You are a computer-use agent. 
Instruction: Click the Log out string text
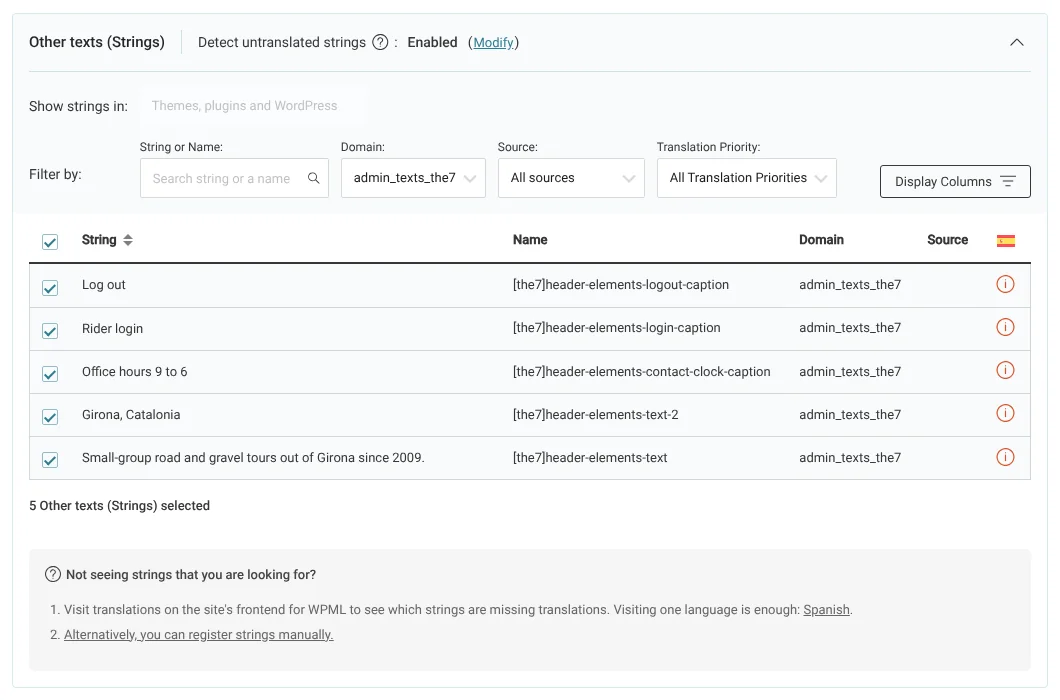coord(103,285)
